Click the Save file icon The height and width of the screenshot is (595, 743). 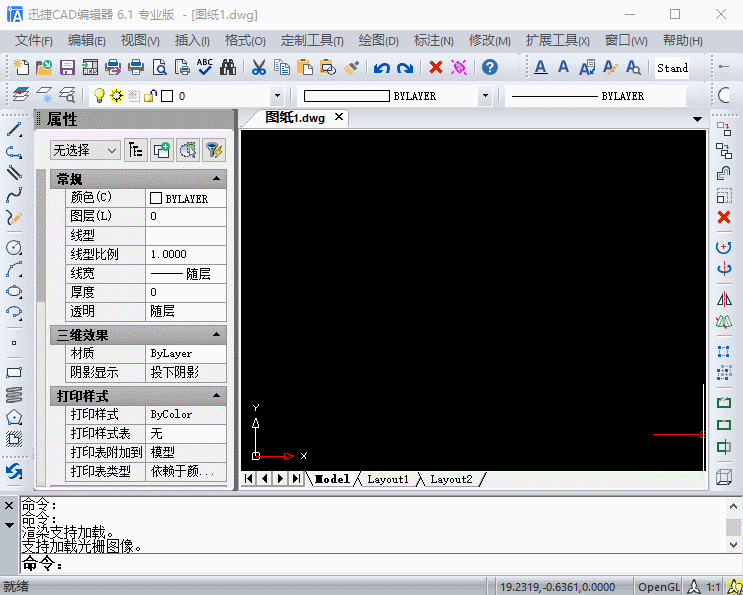[68, 68]
